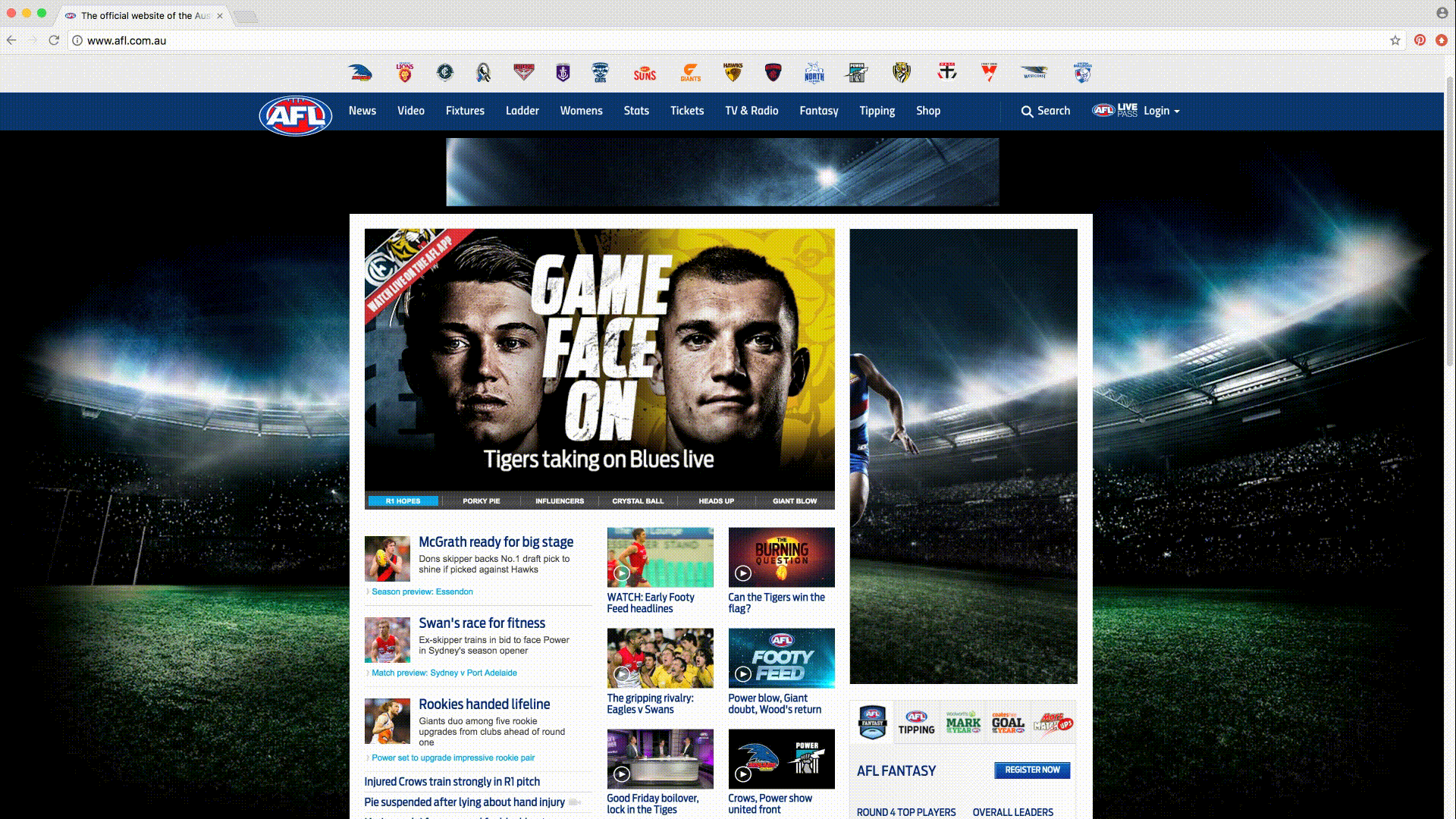Open the AFL Live Pass logo
The width and height of the screenshot is (1456, 819).
[1115, 111]
